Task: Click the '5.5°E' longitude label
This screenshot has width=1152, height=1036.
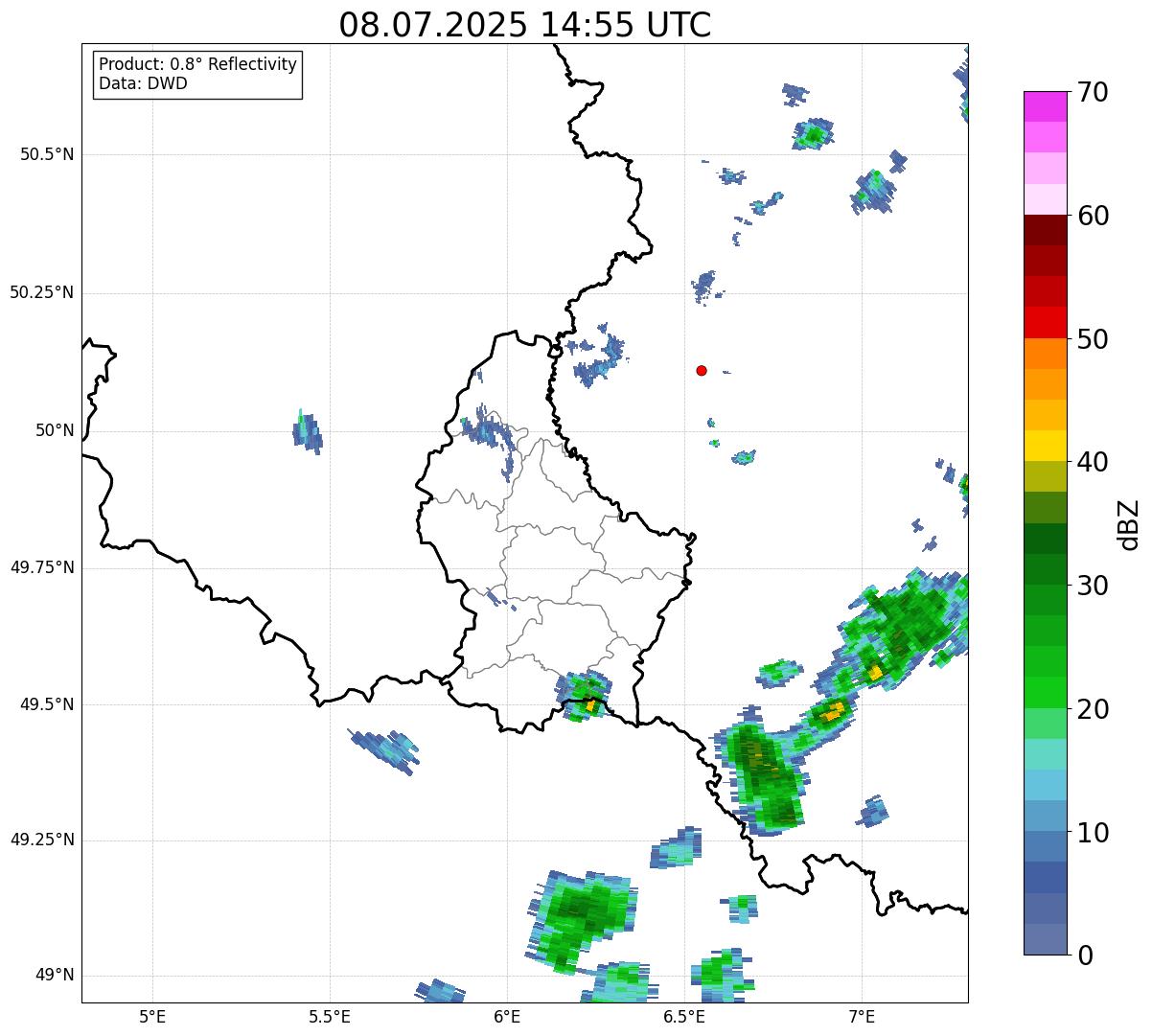Action: 330,1017
